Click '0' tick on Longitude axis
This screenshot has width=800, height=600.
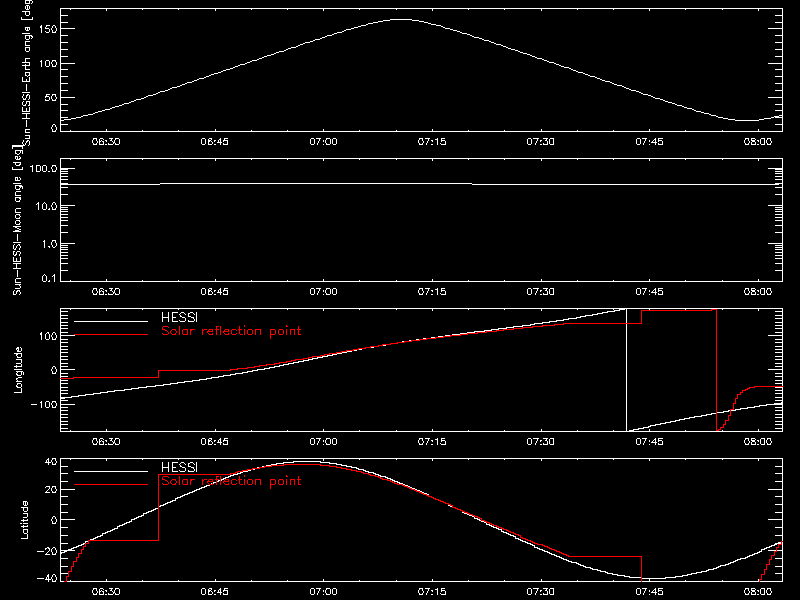[54, 370]
